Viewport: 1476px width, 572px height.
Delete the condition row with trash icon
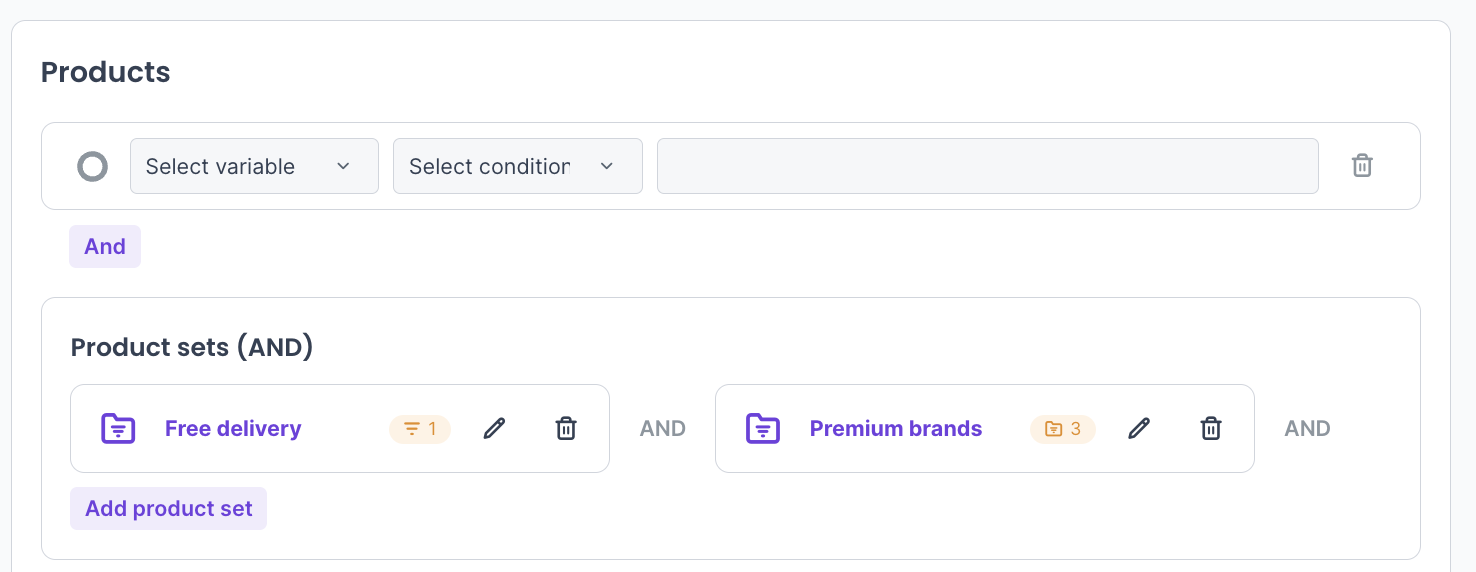(1362, 166)
